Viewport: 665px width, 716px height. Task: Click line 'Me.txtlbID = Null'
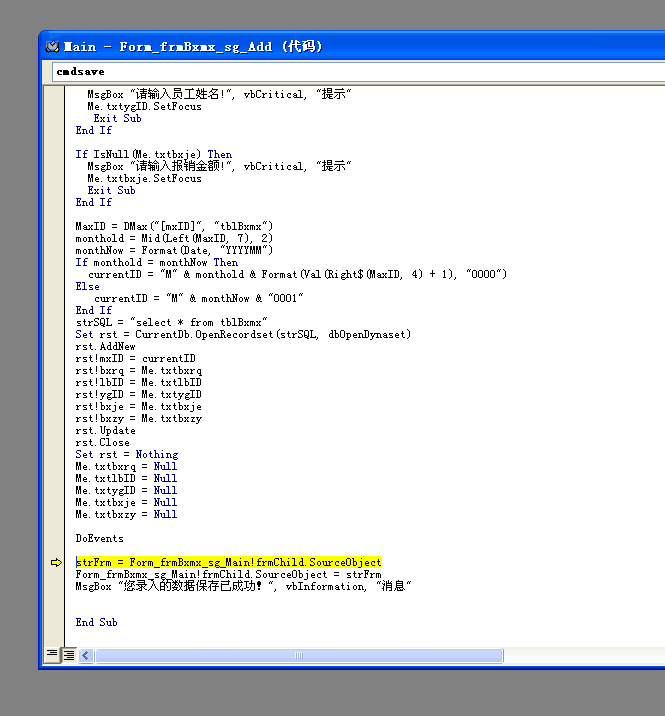pos(126,479)
